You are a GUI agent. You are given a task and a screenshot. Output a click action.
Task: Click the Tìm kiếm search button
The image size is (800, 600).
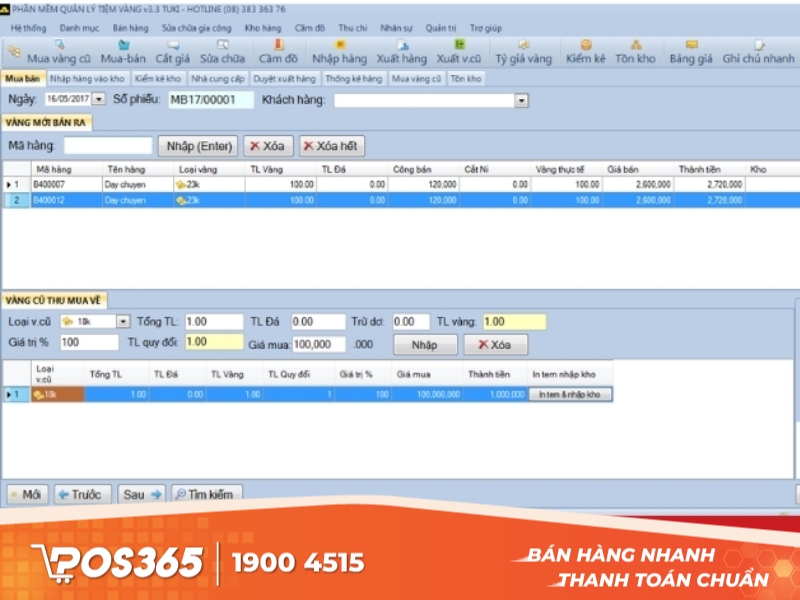tap(203, 494)
